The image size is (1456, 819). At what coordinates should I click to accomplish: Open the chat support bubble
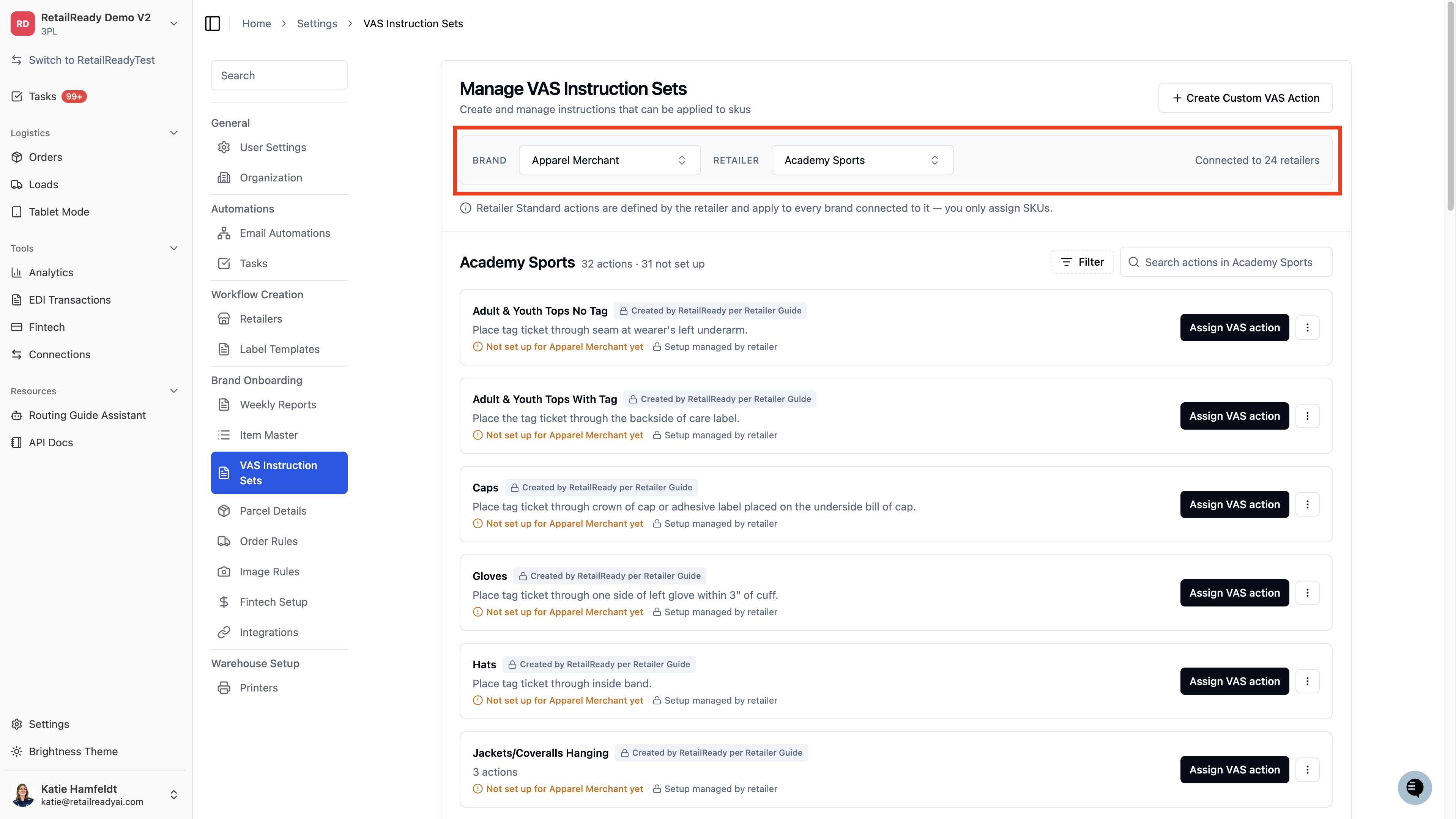coord(1414,787)
